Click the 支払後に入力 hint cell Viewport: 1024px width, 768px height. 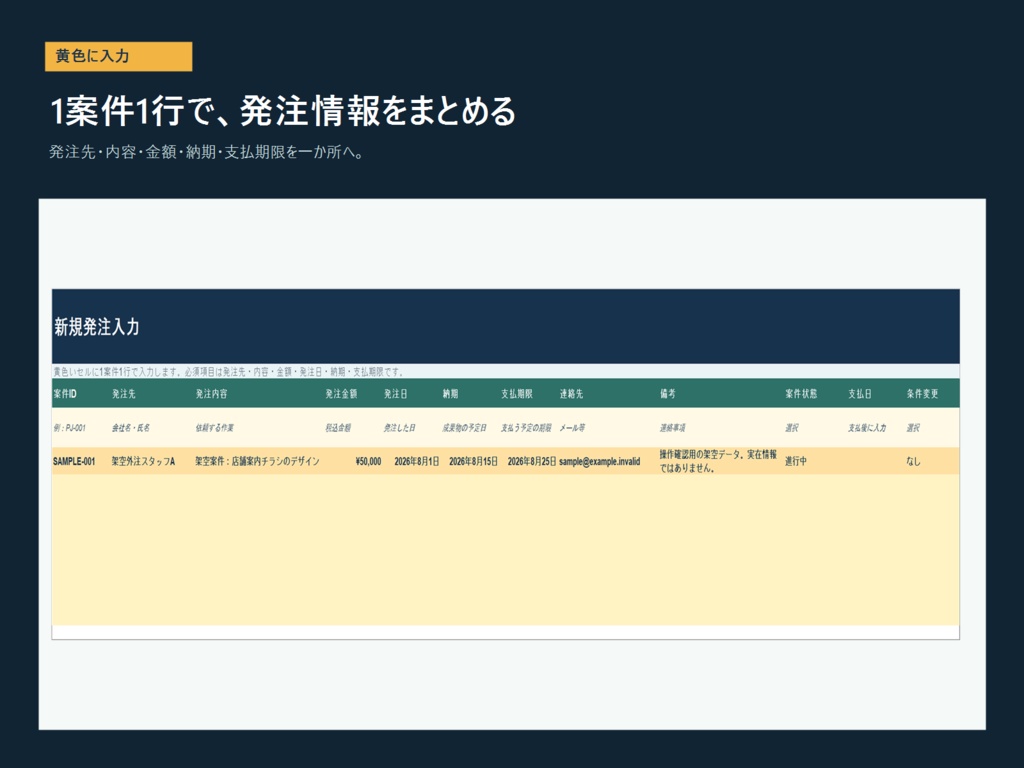pyautogui.click(x=867, y=428)
